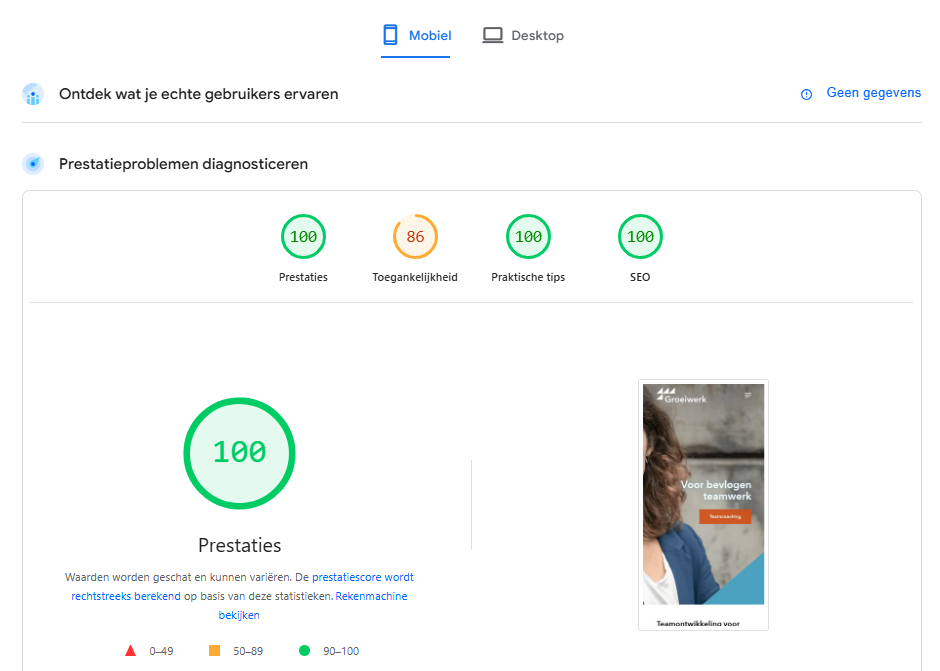Click the info icon next to Geen gegevens
The image size is (940, 671).
[806, 94]
